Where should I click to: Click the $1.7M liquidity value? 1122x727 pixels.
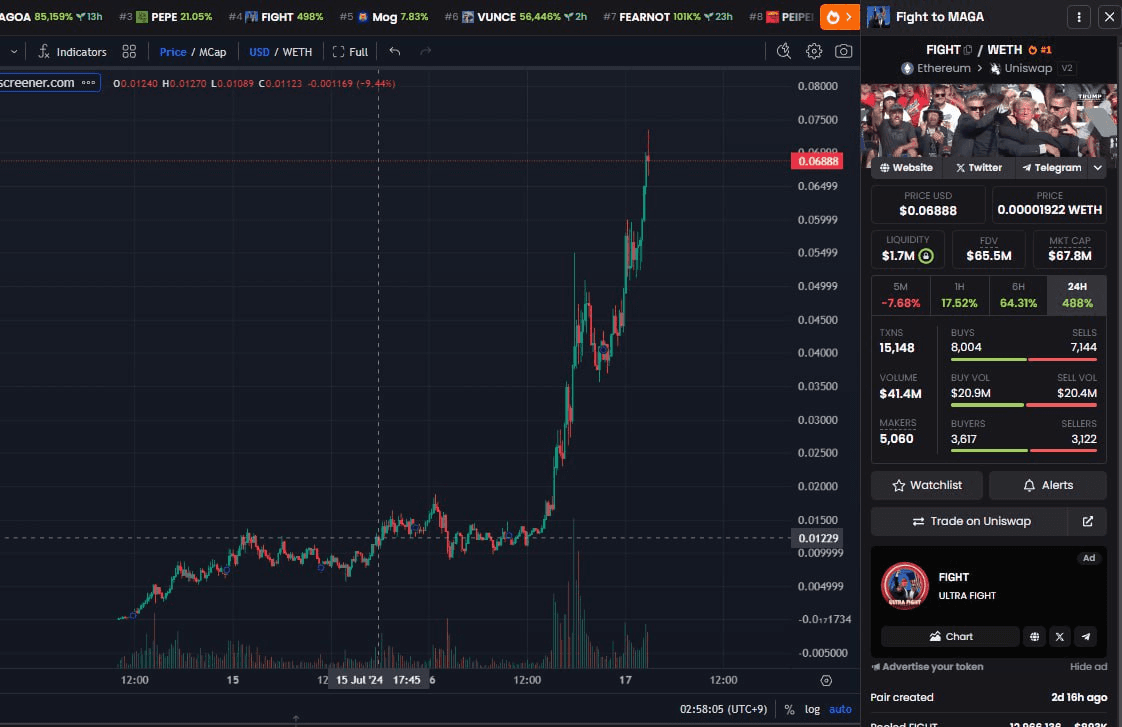[898, 255]
